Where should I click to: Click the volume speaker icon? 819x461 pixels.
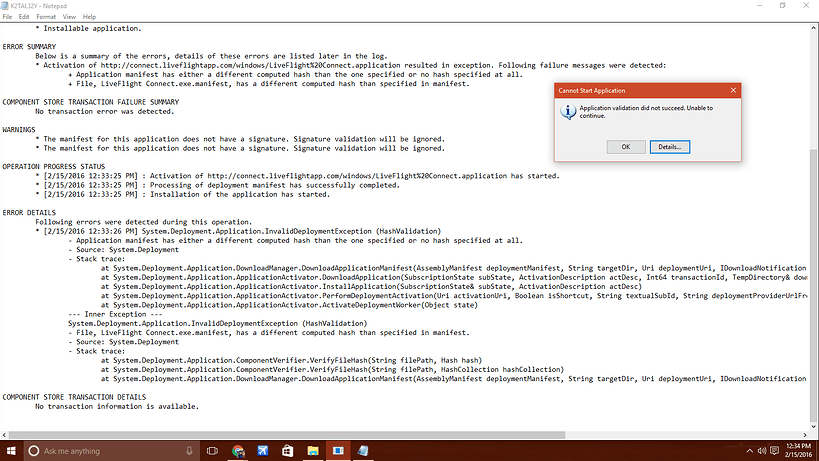tap(762, 451)
